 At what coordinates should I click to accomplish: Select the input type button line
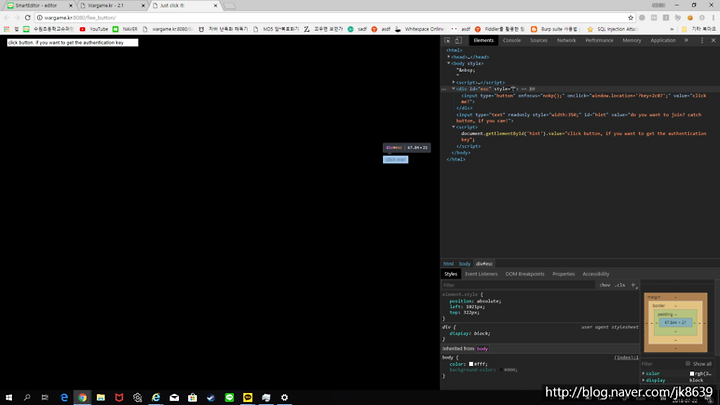click(584, 98)
